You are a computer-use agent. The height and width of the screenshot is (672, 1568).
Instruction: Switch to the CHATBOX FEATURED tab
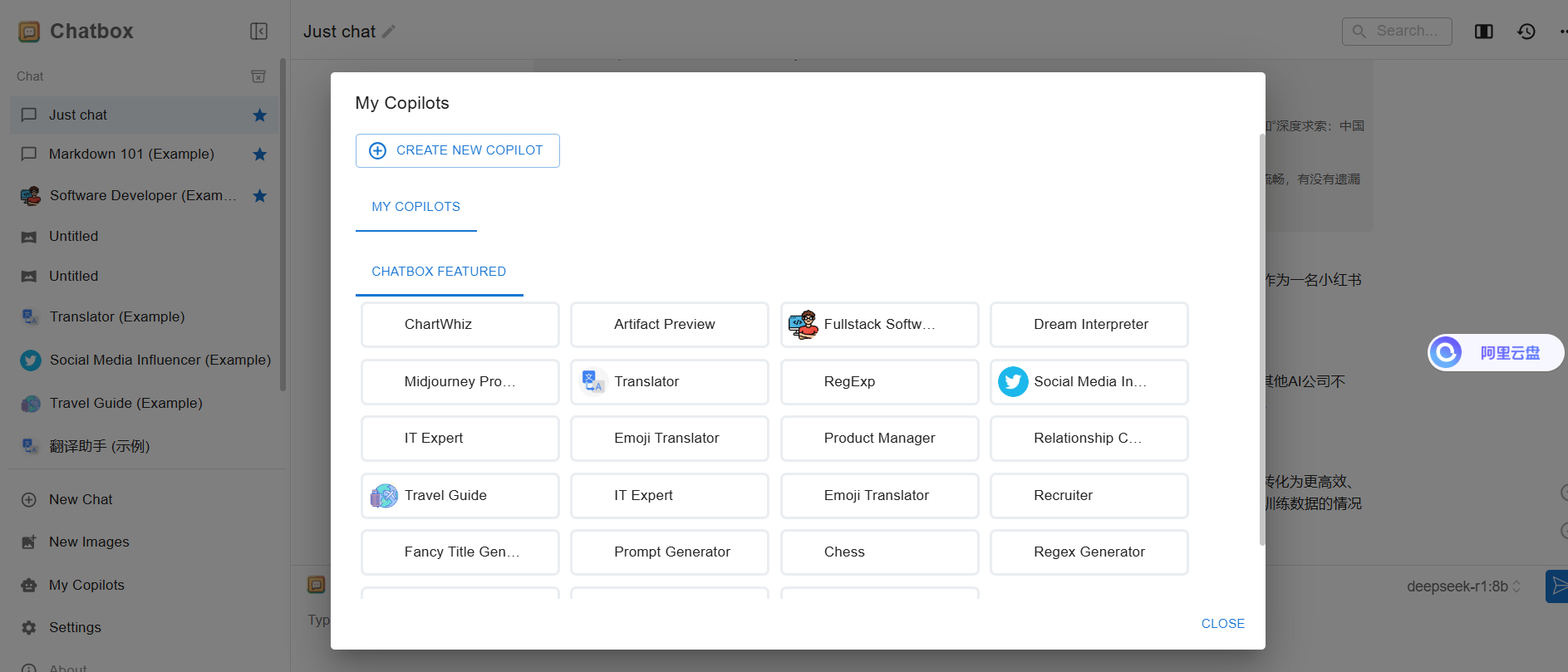440,272
